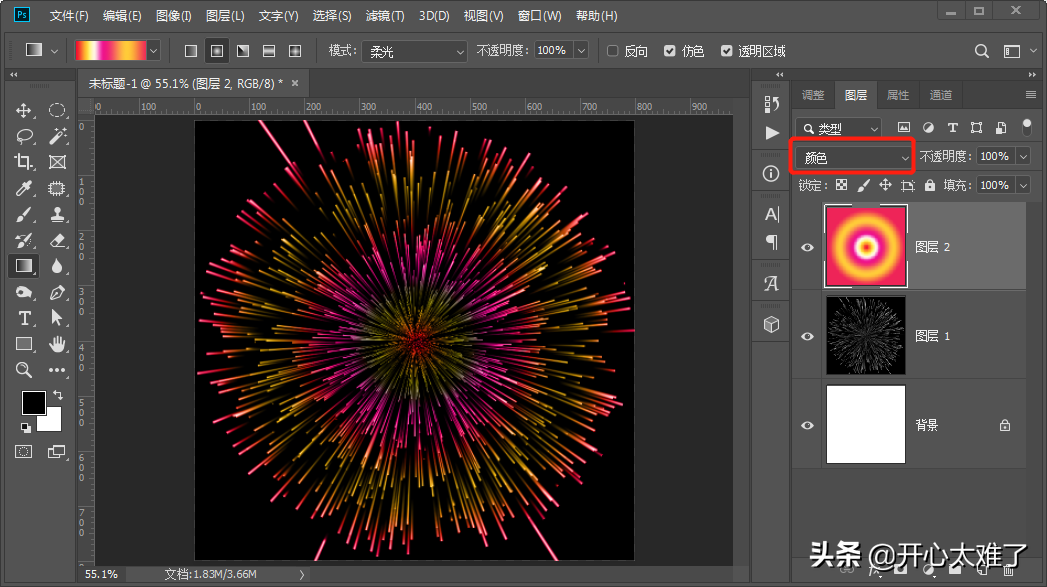Select the Frame tool
The height and width of the screenshot is (587, 1047).
click(57, 162)
